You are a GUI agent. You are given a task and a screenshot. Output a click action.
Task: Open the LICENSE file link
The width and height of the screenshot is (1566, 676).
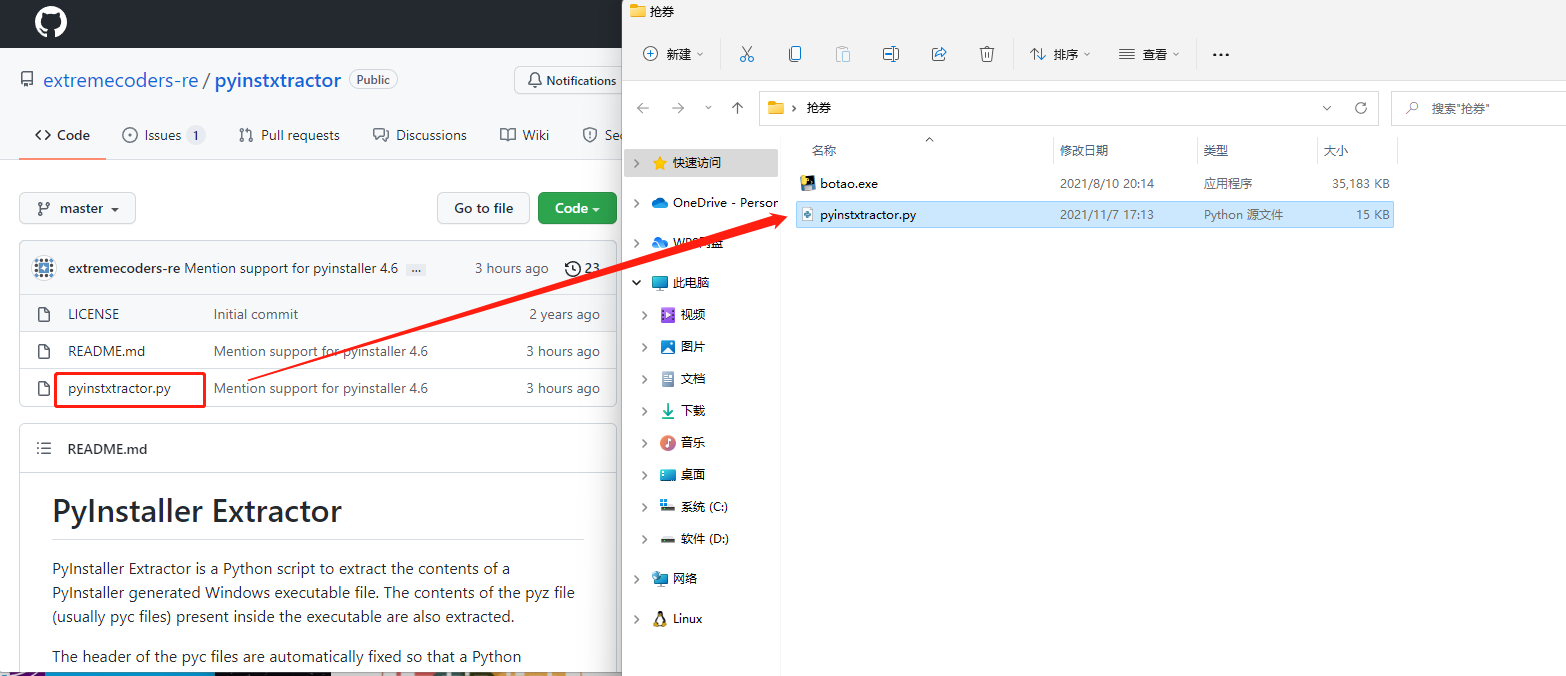coord(93,314)
